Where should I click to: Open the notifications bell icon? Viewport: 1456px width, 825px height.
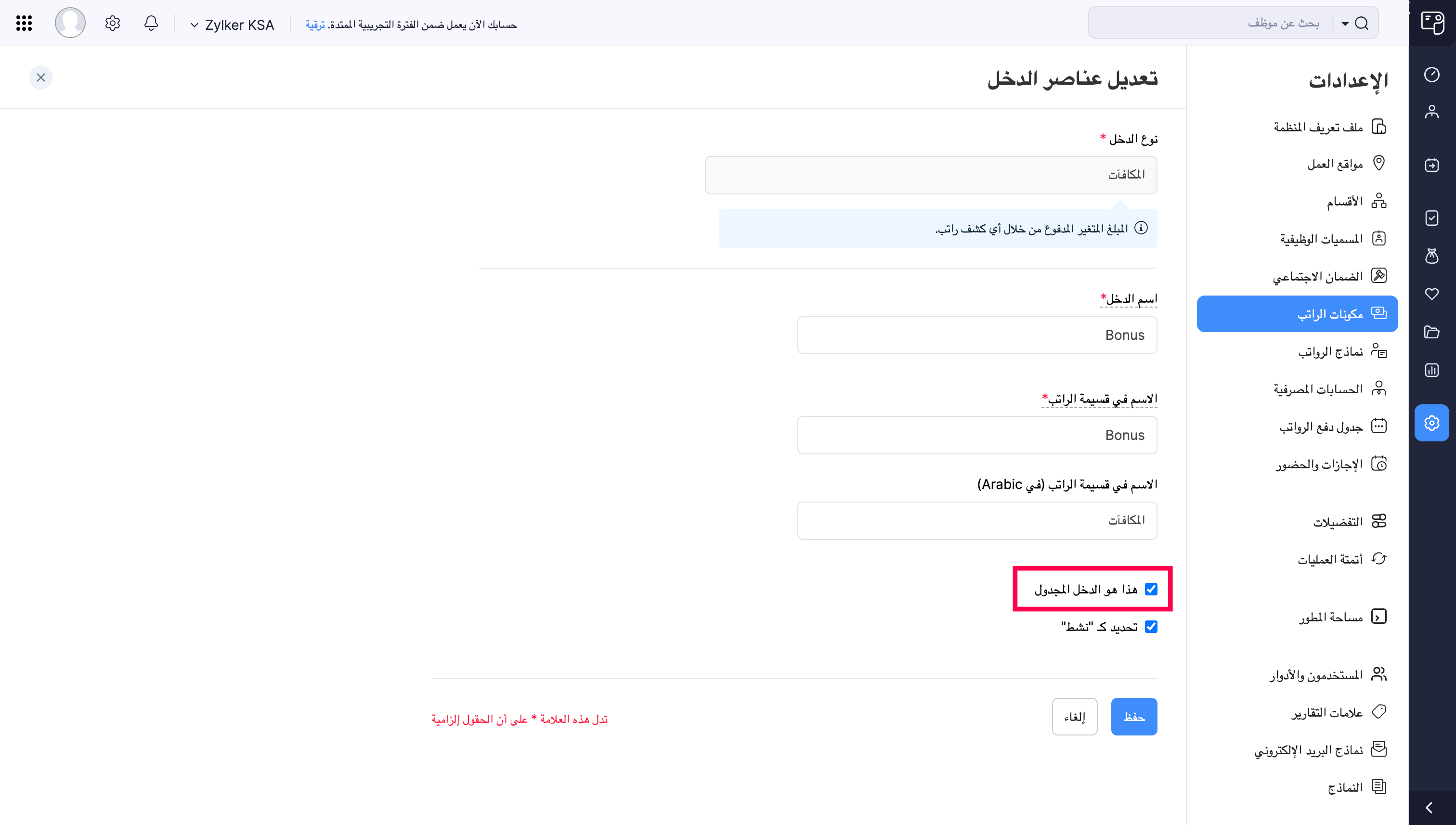(151, 23)
